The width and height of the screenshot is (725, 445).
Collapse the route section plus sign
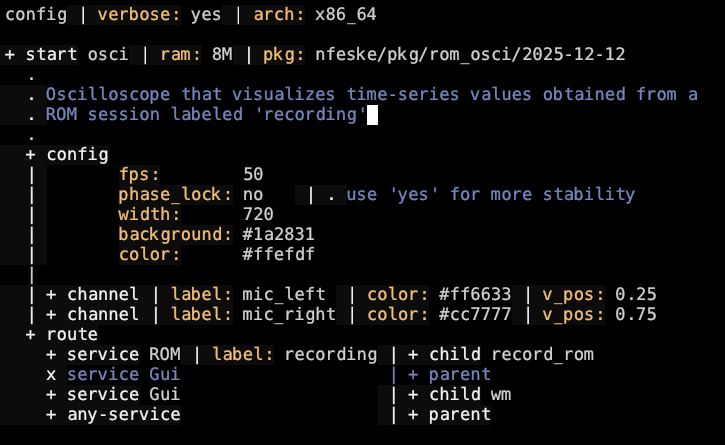pos(31,334)
